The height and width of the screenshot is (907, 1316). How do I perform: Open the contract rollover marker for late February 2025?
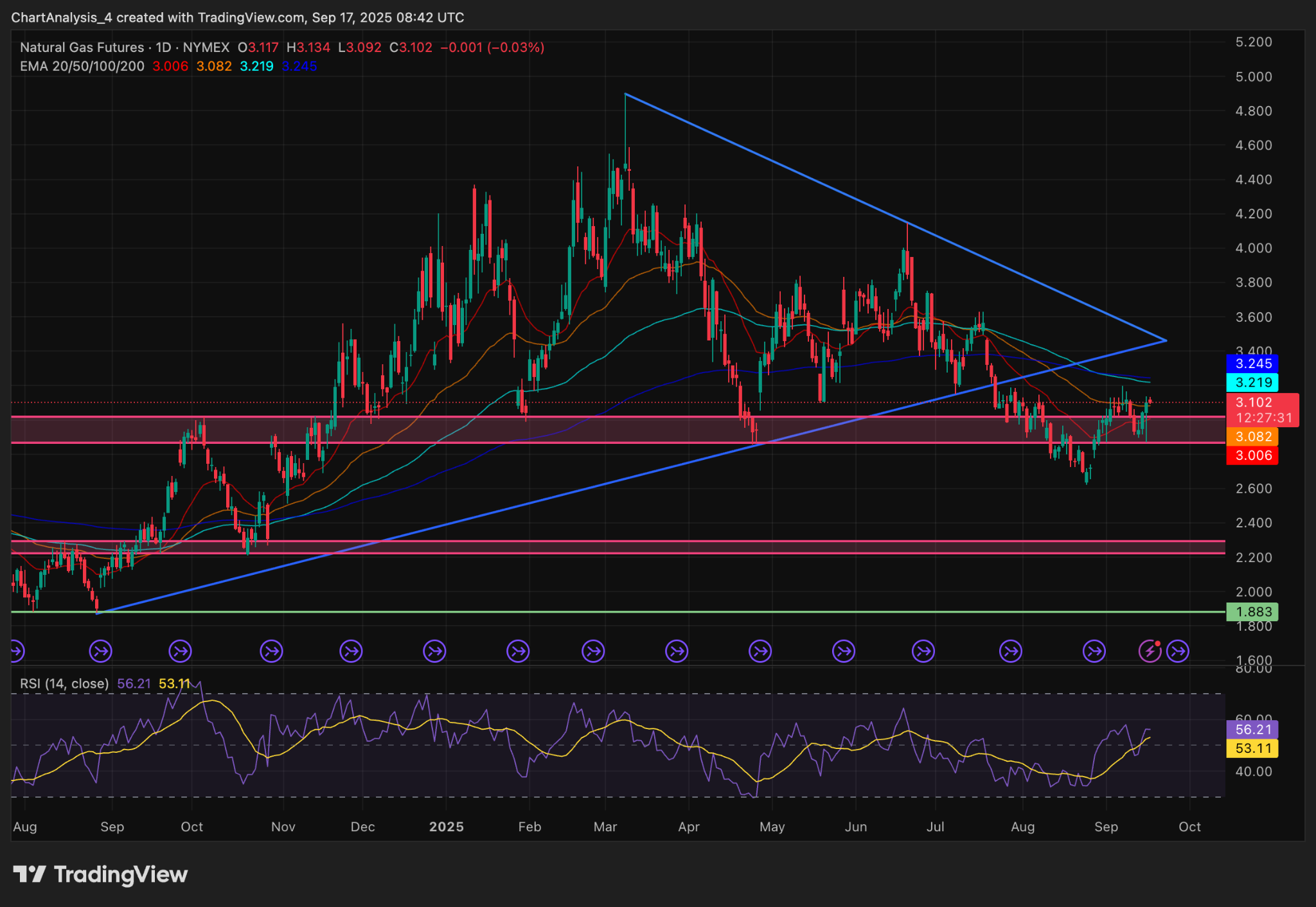[x=593, y=651]
